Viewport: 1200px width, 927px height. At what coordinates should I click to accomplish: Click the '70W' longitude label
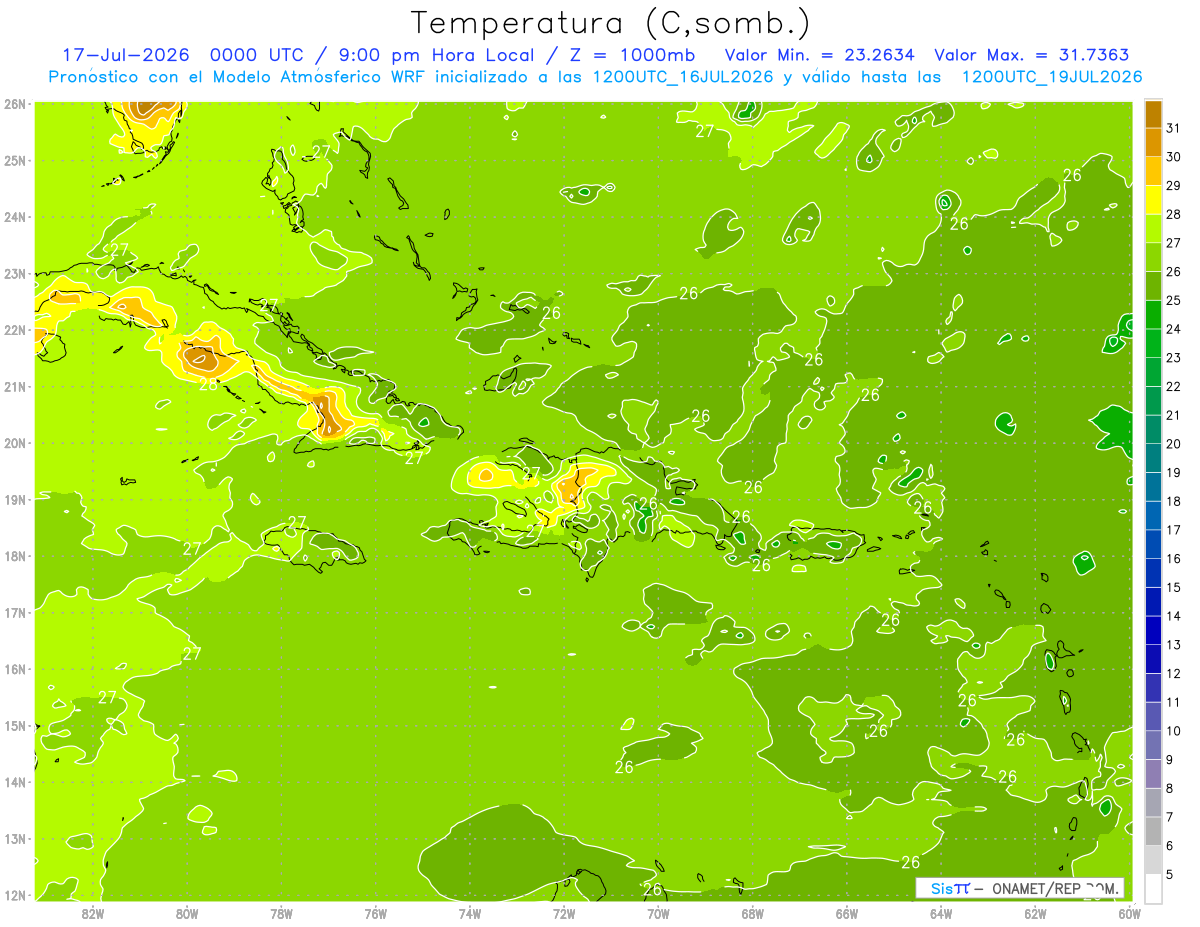click(x=658, y=913)
